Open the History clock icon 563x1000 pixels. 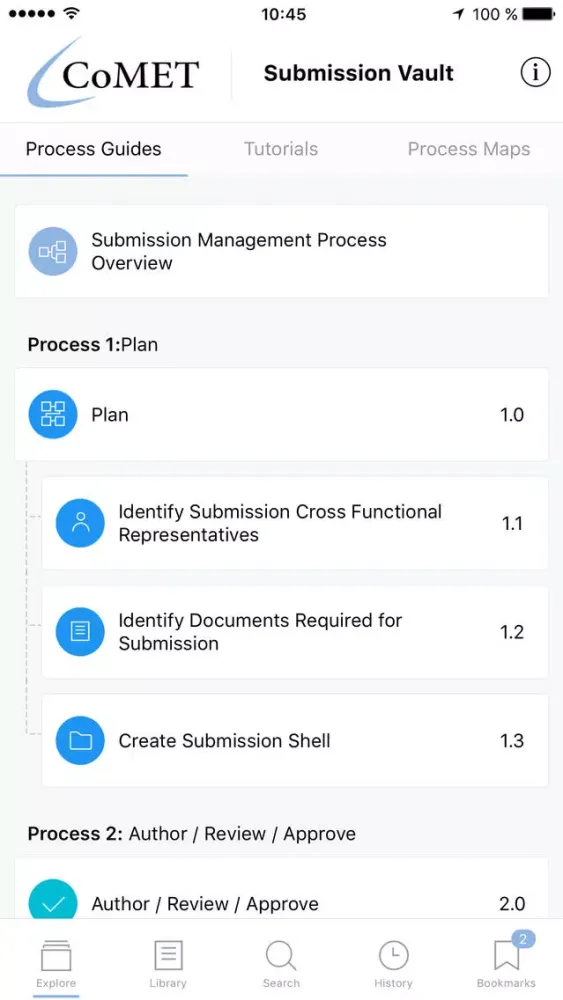pyautogui.click(x=393, y=956)
